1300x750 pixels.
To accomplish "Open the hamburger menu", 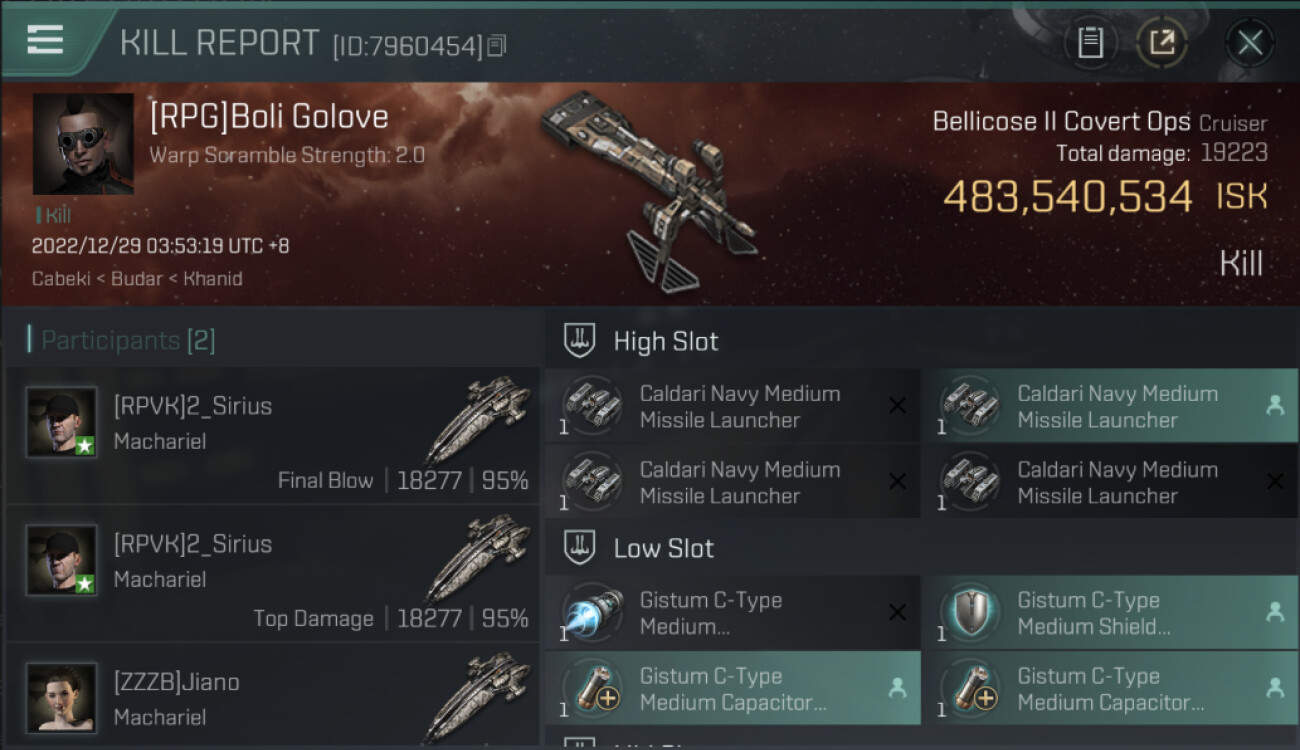I will point(45,39).
